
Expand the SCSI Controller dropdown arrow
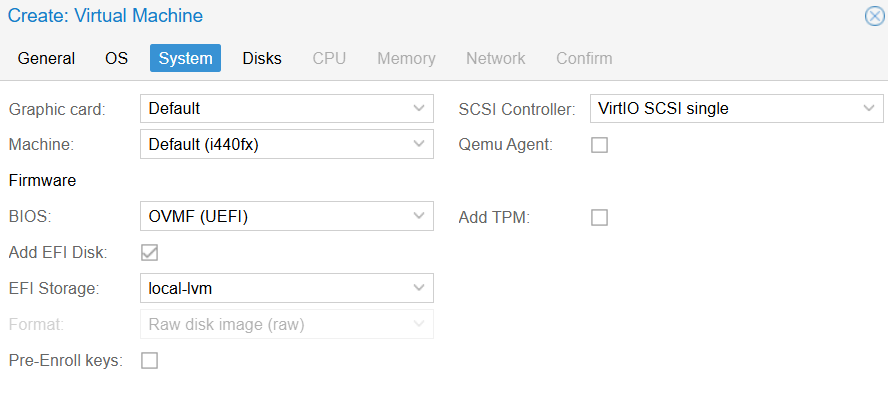[x=868, y=109]
